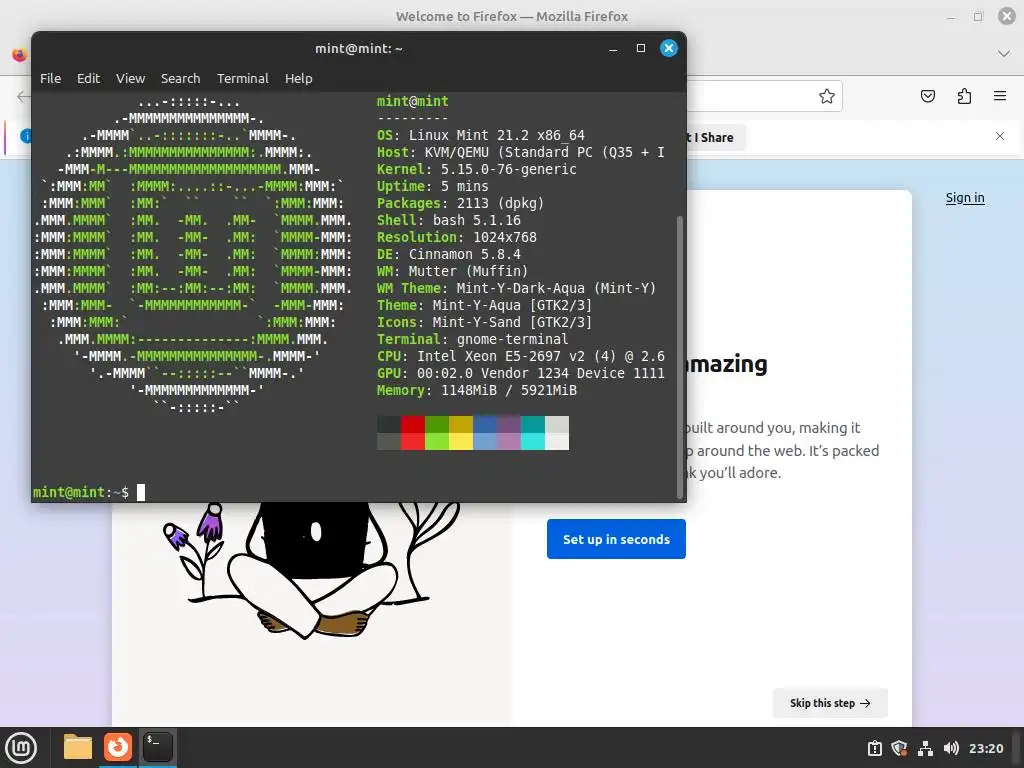Click Skip this step button
The width and height of the screenshot is (1024, 768).
tap(830, 703)
